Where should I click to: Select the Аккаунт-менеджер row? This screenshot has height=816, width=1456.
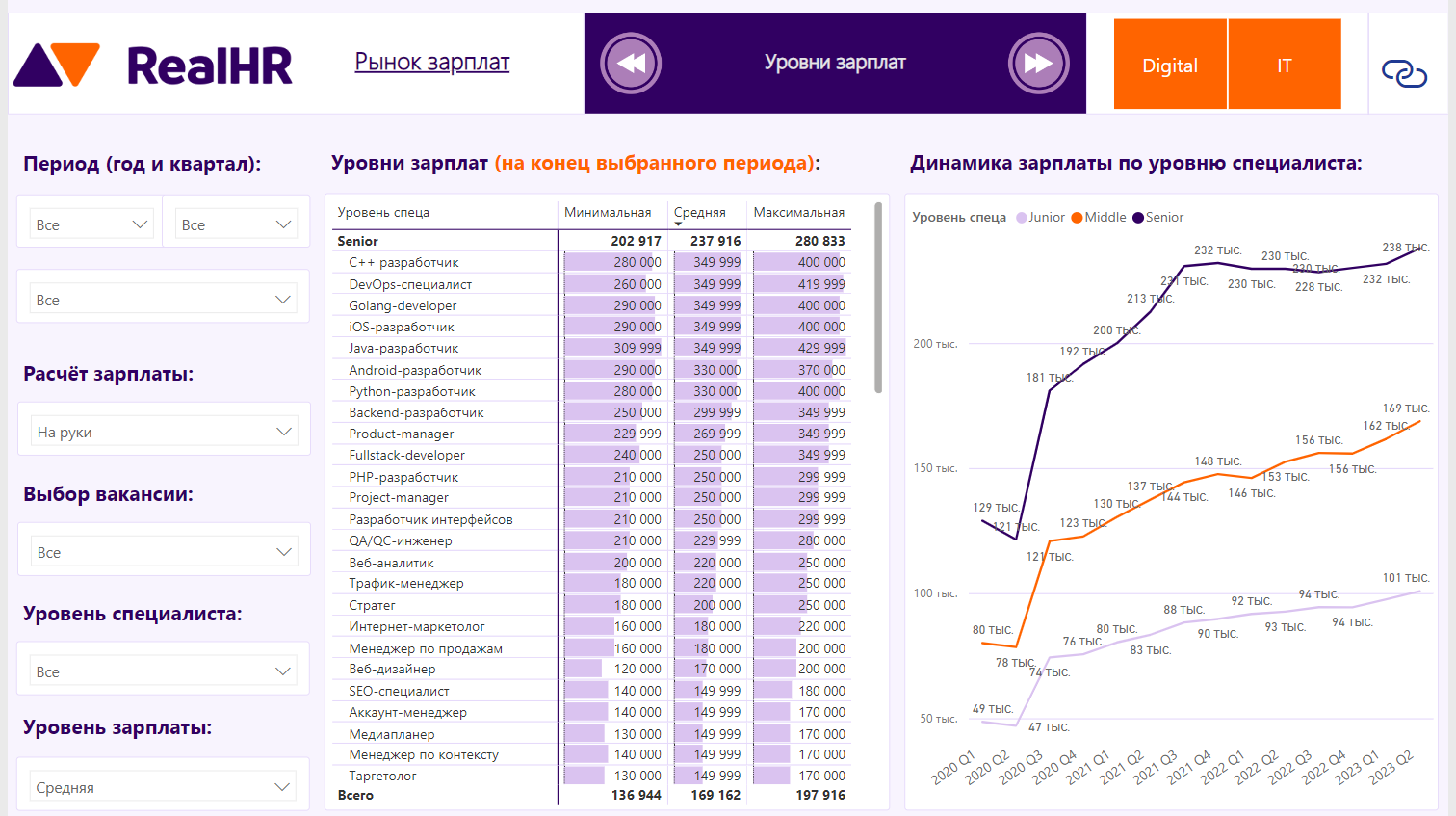[591, 712]
